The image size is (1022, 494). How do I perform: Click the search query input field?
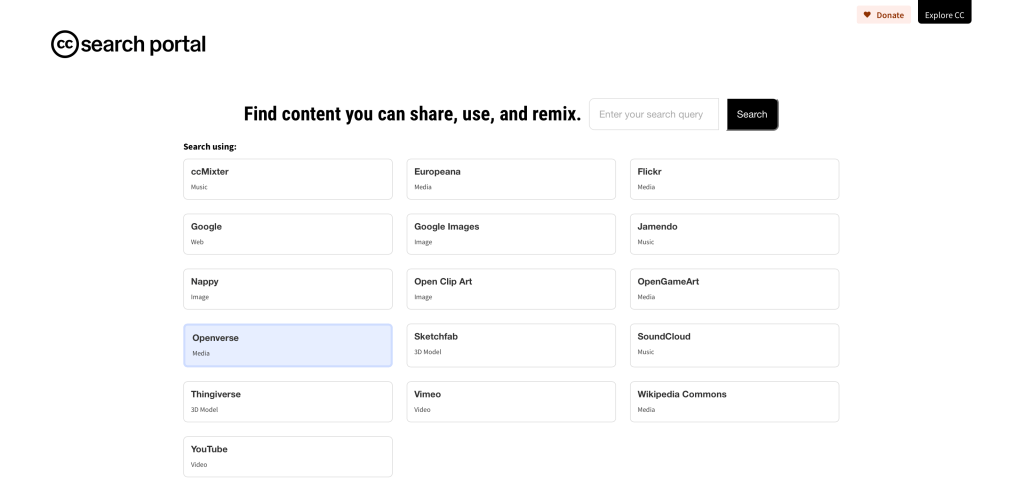[x=653, y=114]
